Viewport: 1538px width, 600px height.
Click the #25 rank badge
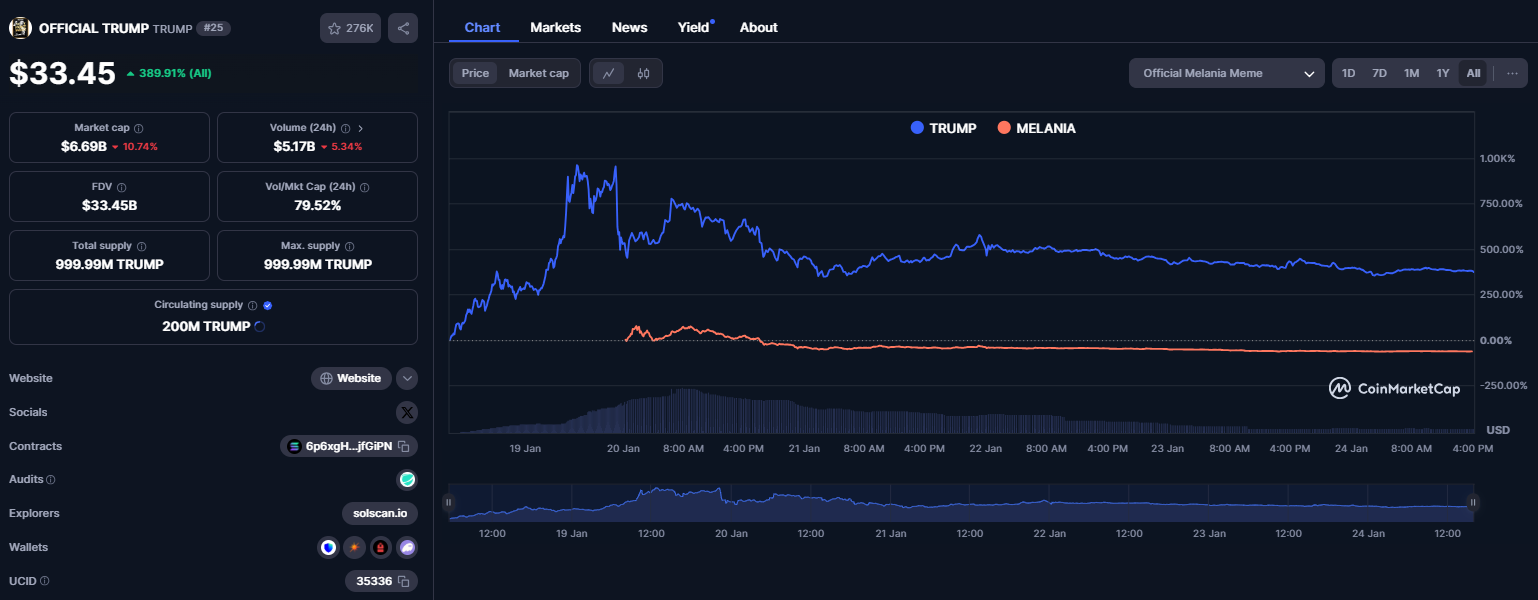(x=211, y=28)
